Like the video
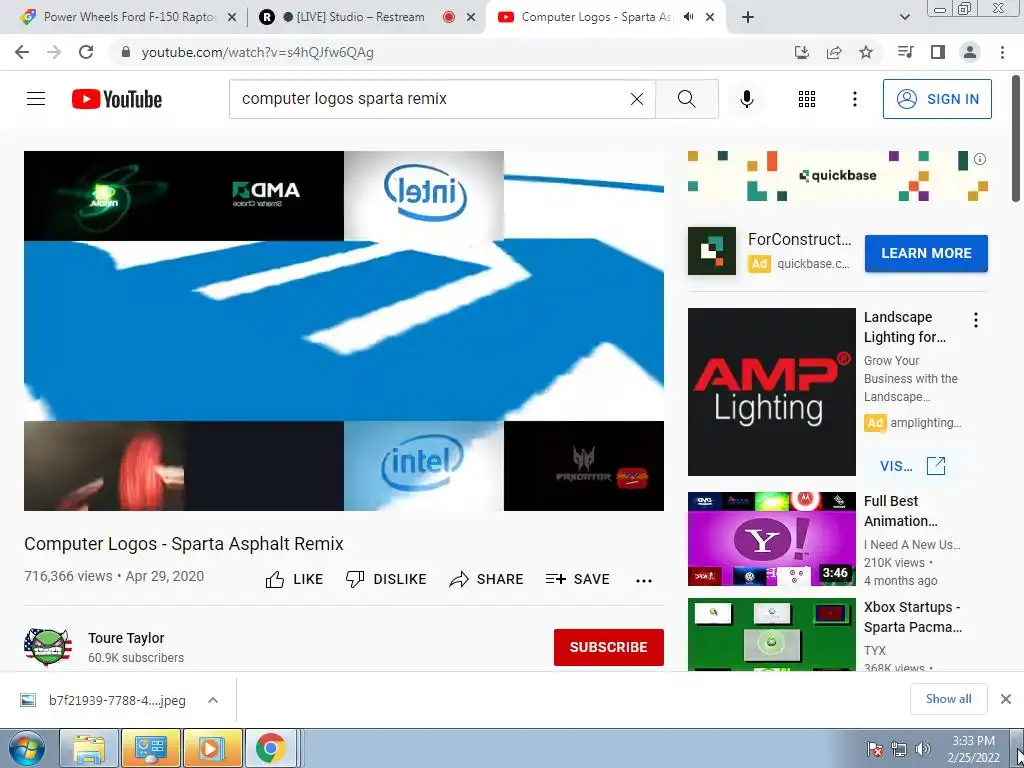 click(295, 579)
